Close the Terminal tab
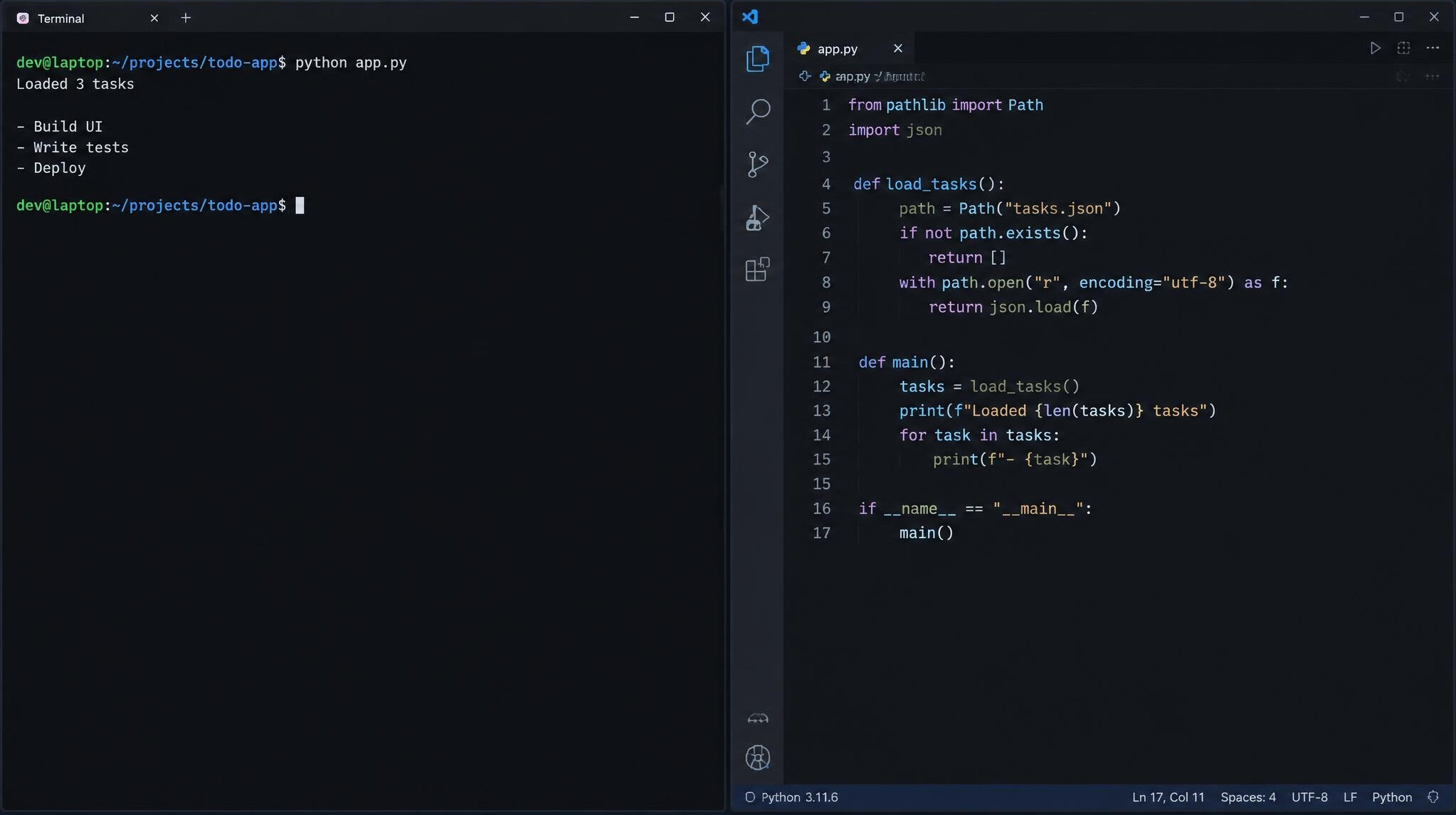This screenshot has width=1456, height=815. [154, 19]
